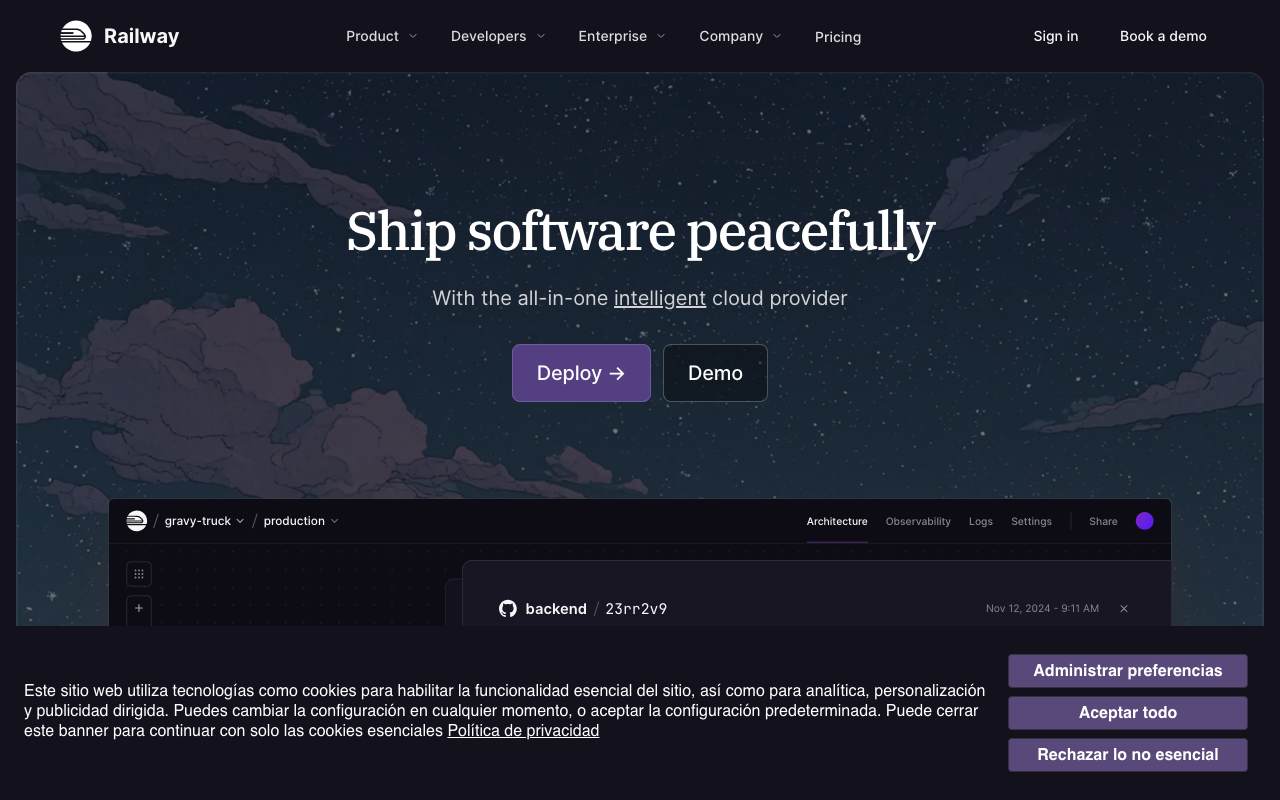Open the Política de privacidad link
The height and width of the screenshot is (800, 1280).
pos(523,731)
